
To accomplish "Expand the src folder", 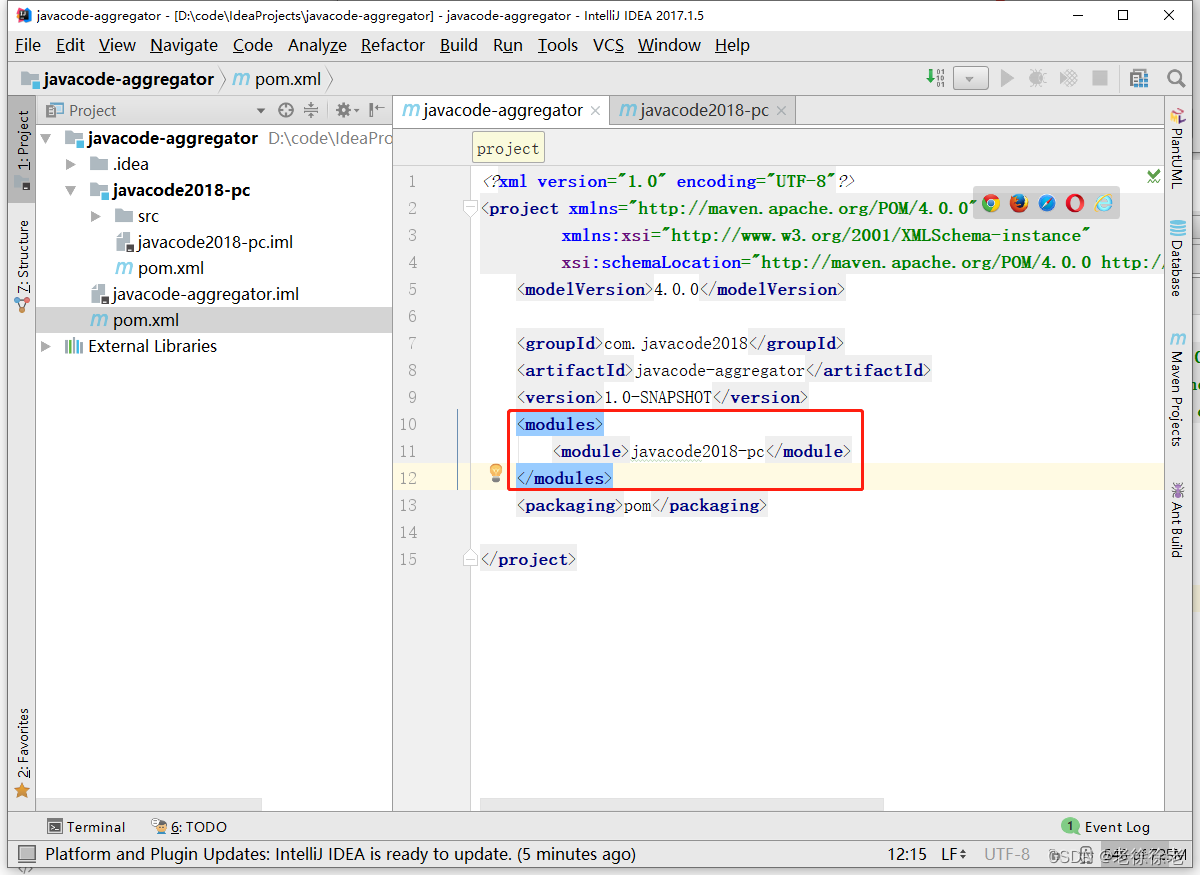I will pyautogui.click(x=96, y=216).
